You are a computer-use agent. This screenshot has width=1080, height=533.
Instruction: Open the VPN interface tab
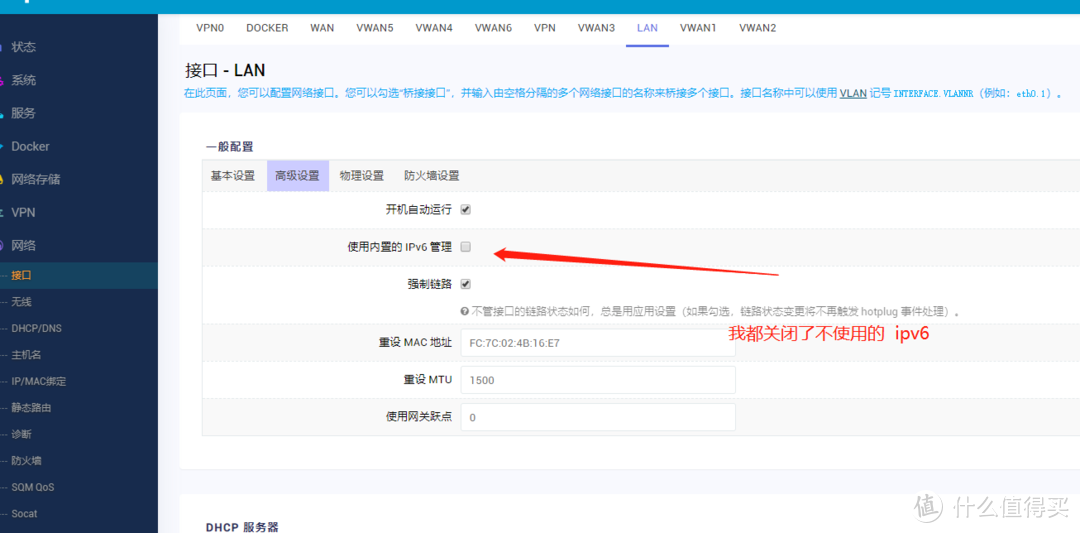click(x=545, y=28)
